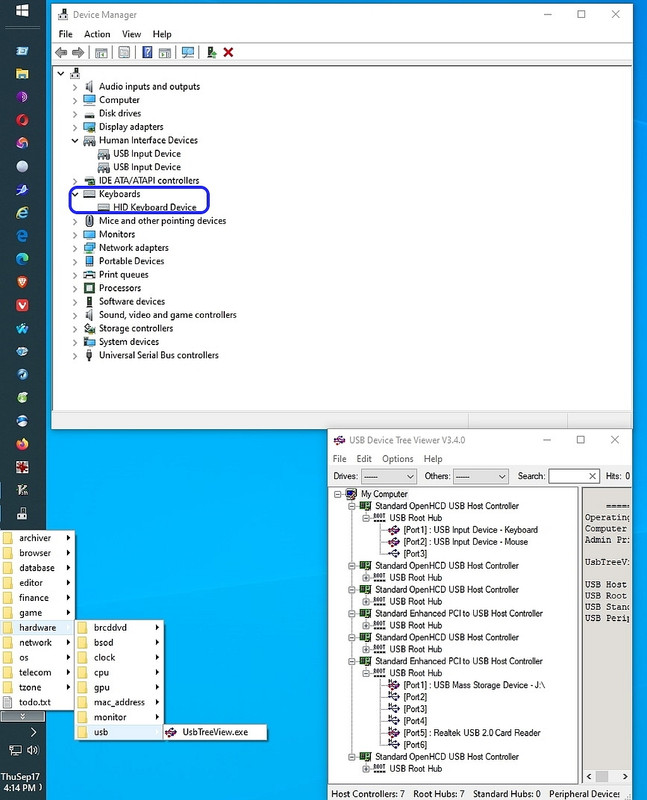
Task: Select System devices icon
Action: (89, 342)
